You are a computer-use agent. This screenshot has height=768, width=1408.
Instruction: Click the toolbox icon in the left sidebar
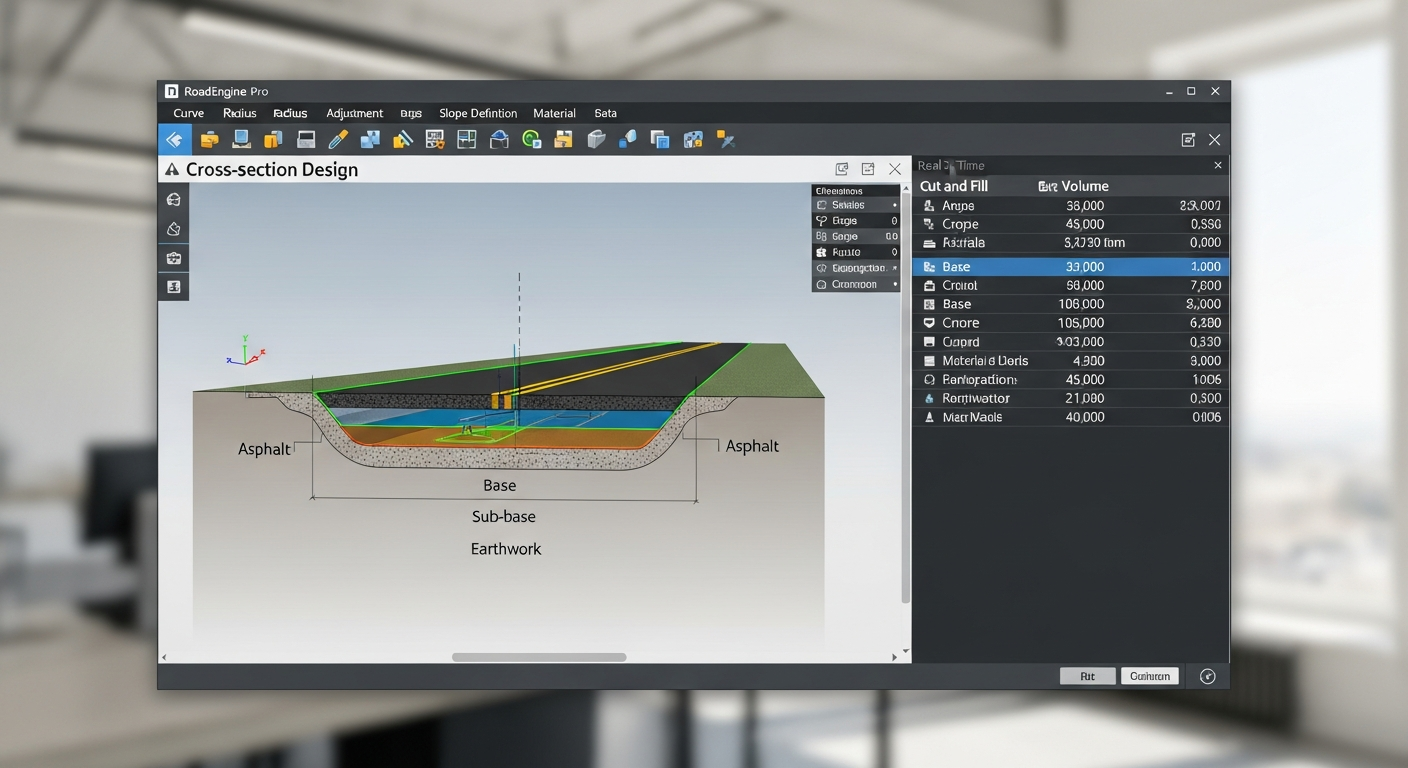point(173,258)
